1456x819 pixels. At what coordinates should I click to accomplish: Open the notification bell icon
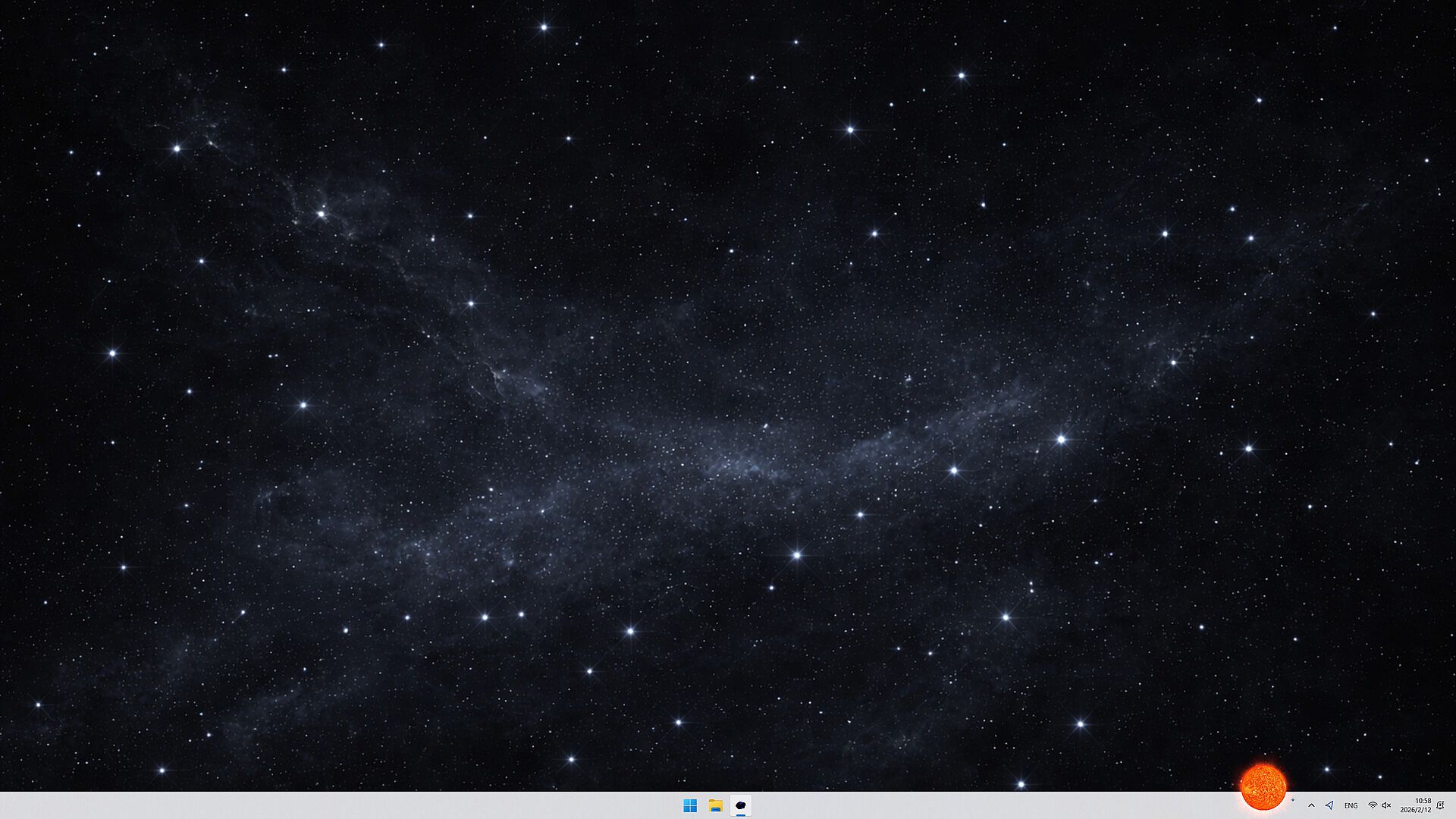[1440, 805]
